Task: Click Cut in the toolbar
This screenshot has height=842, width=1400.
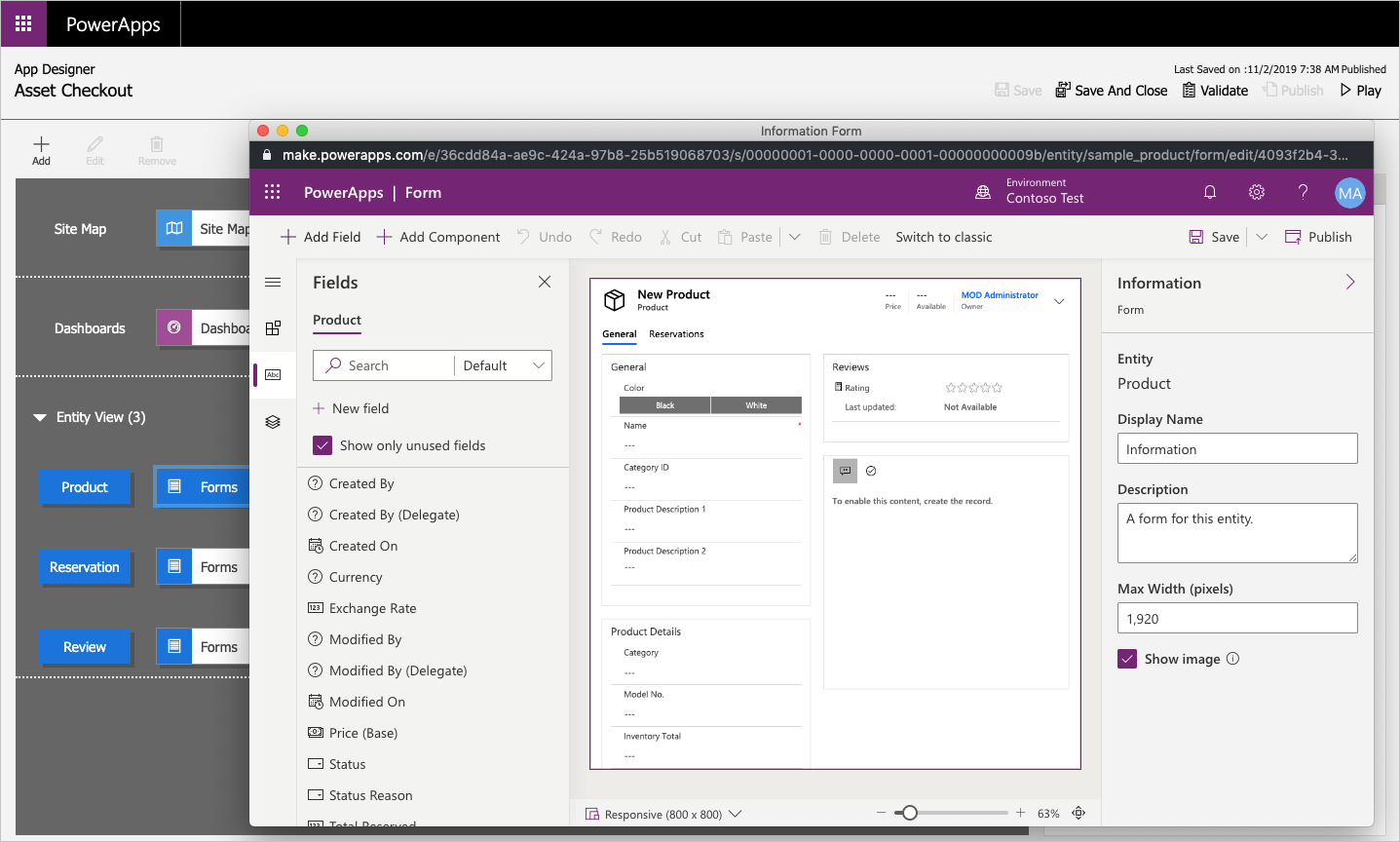Action: pos(680,237)
